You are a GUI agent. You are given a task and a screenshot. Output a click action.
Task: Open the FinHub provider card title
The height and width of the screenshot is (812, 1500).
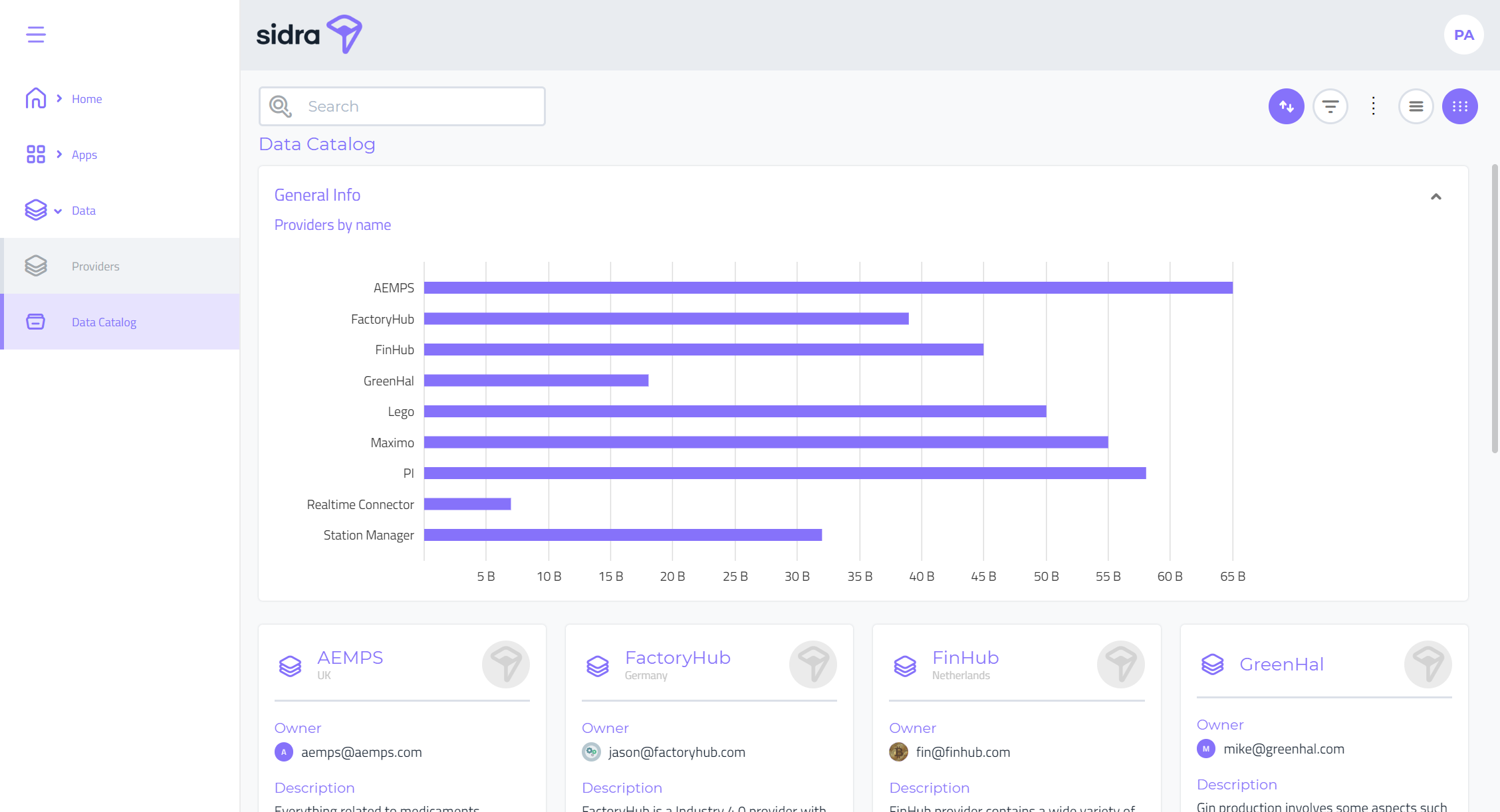tap(965, 658)
